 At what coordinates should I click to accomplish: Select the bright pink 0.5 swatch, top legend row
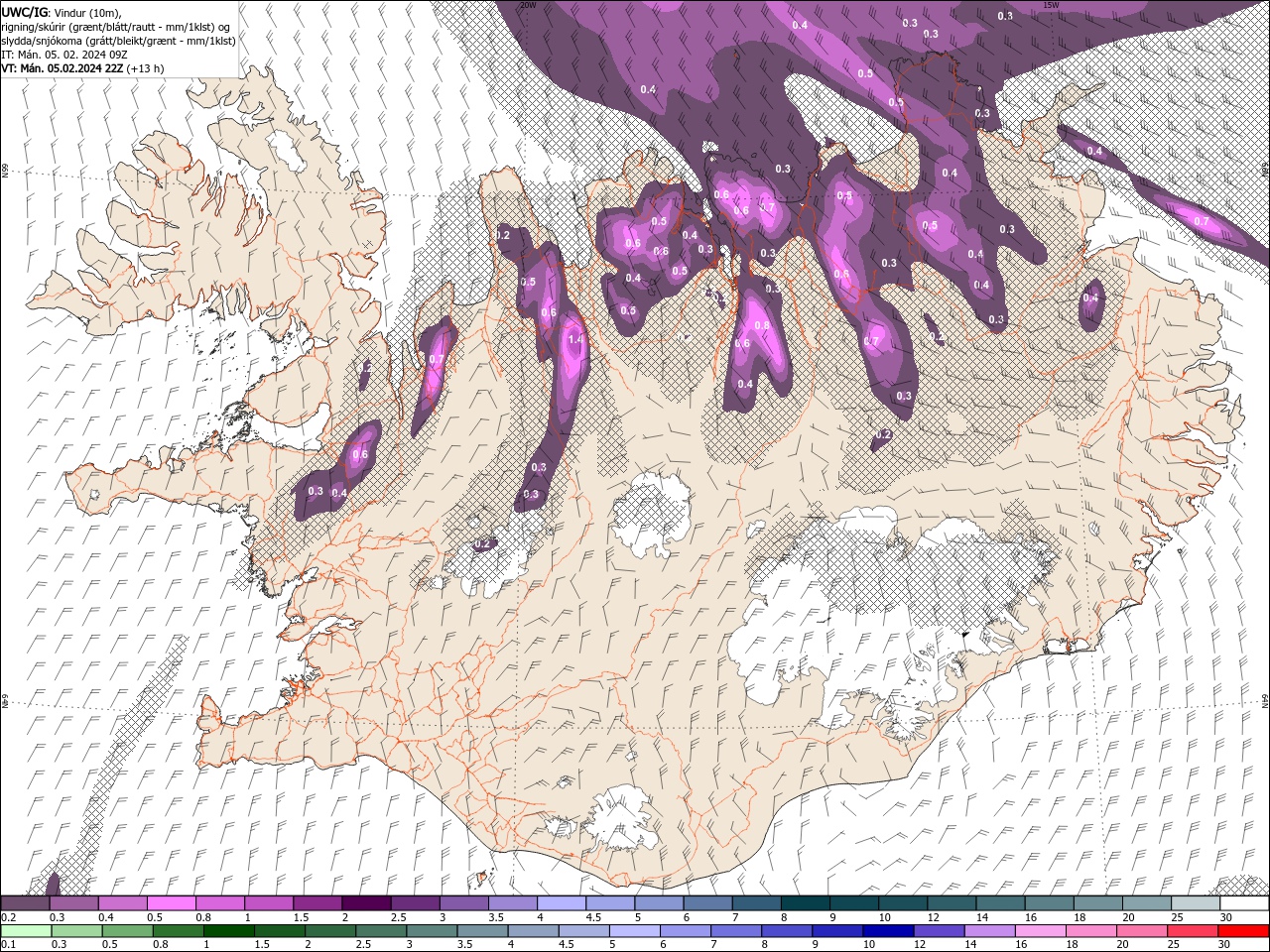pyautogui.click(x=171, y=903)
